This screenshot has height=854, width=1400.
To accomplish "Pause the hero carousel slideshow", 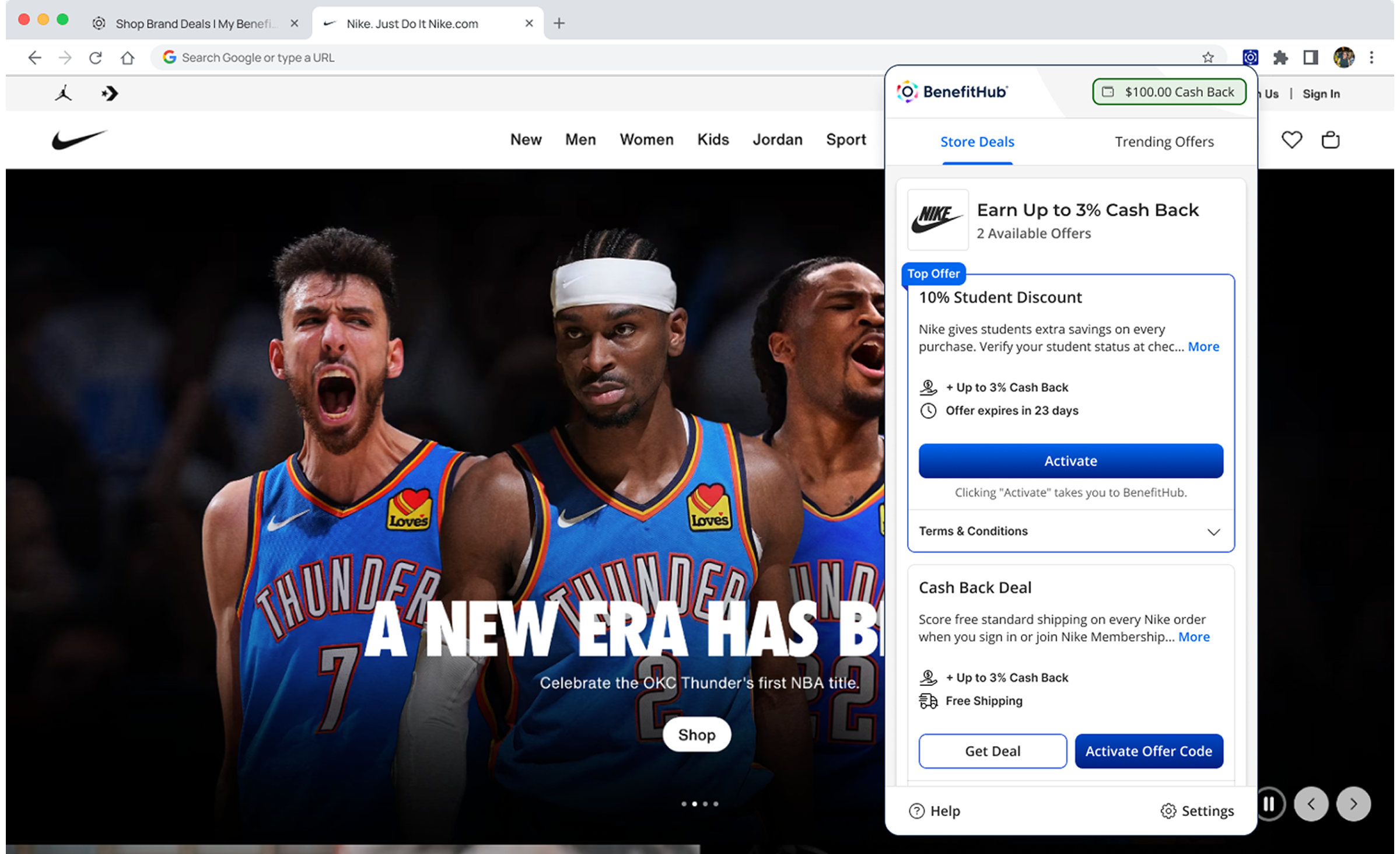I will click(x=1269, y=804).
